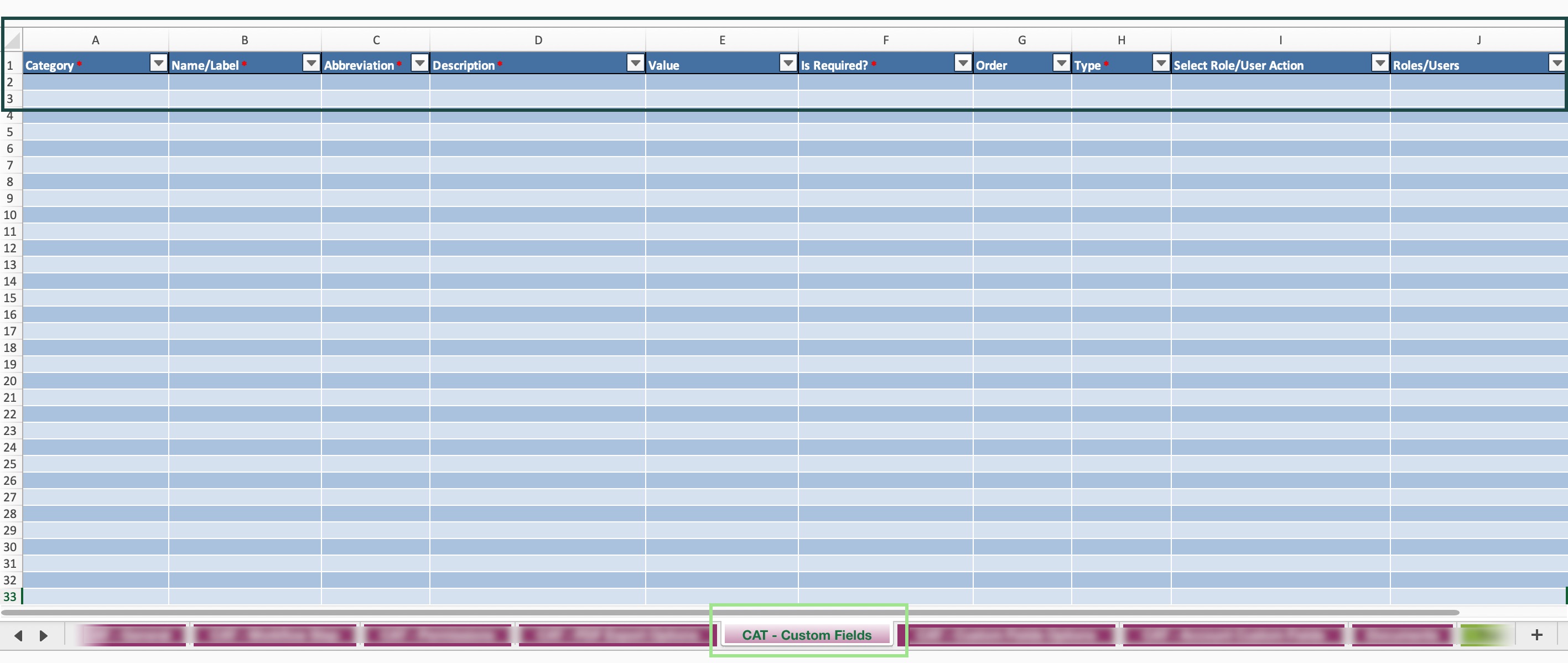Click the Description header cell
The width and height of the screenshot is (1568, 663).
[538, 64]
